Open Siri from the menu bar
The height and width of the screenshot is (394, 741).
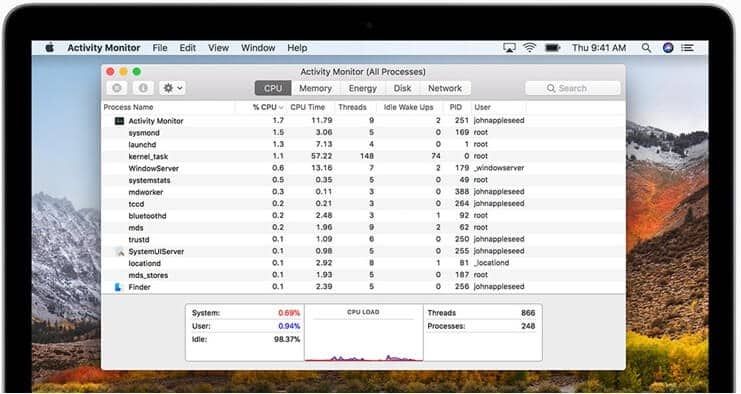(x=668, y=48)
